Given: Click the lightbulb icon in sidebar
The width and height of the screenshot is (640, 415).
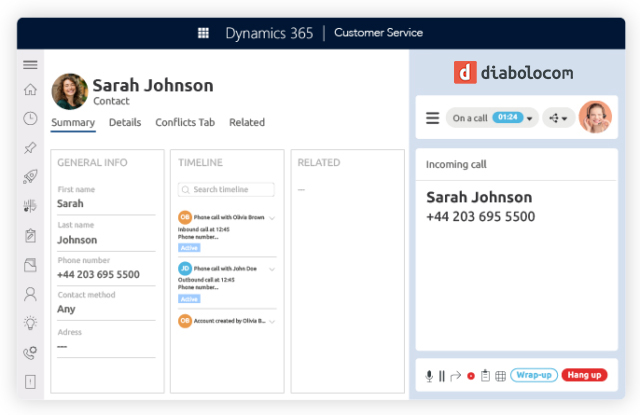Looking at the screenshot, I should click(x=30, y=323).
